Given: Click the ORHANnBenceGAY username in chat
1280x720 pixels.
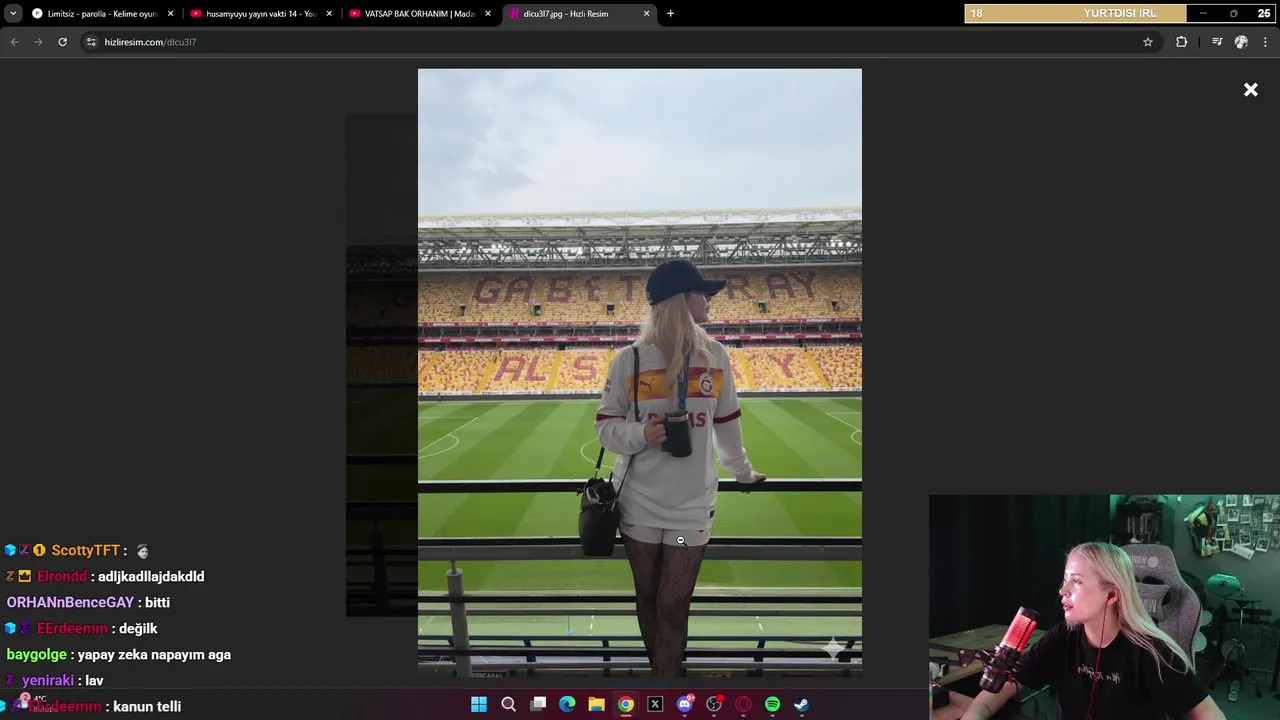Looking at the screenshot, I should point(70,602).
